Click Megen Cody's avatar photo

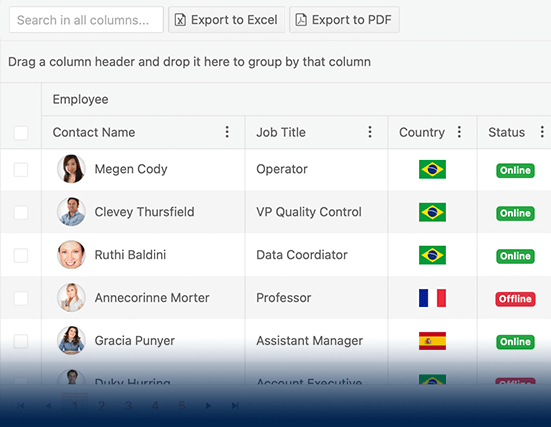[x=71, y=169]
